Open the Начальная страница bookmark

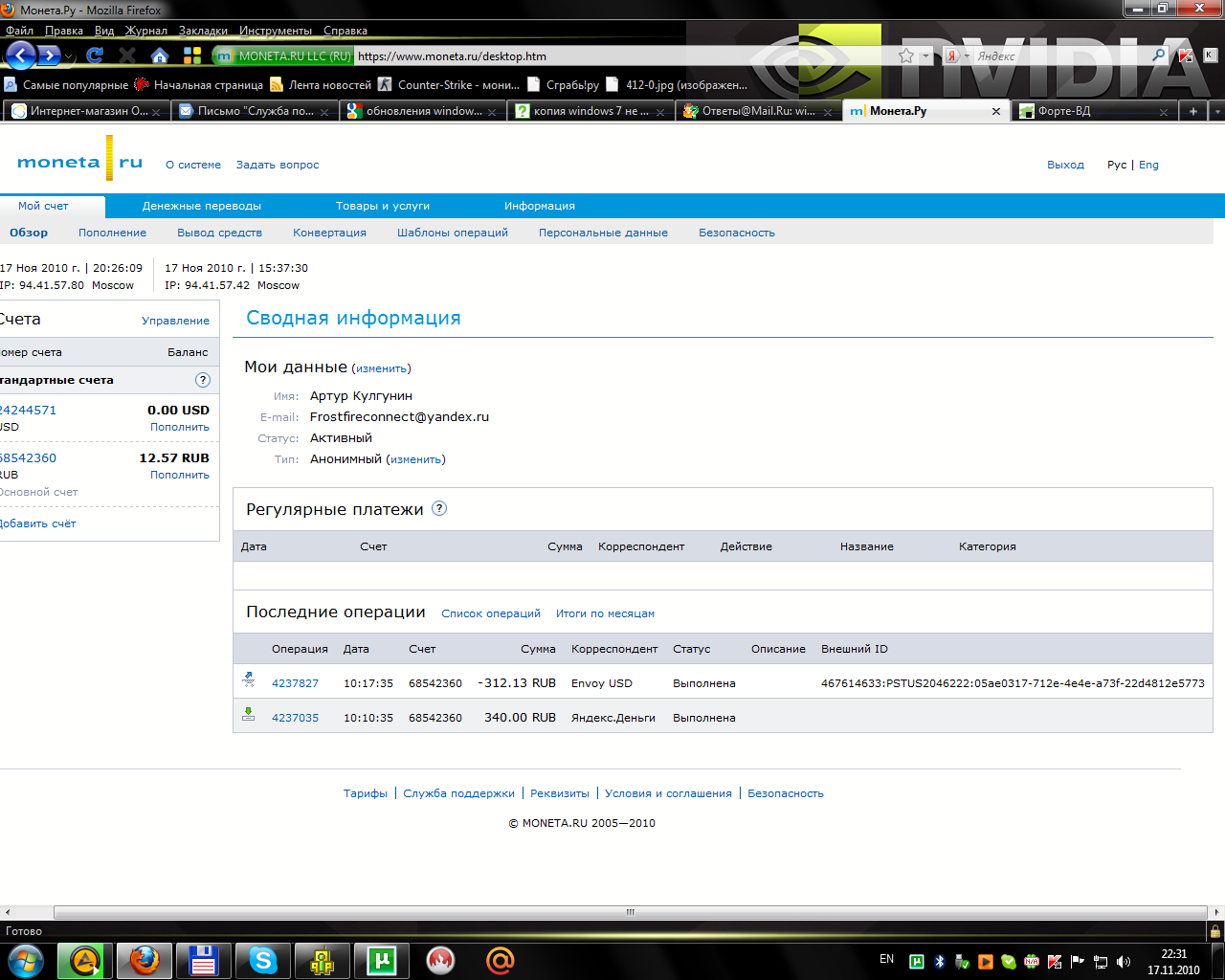coord(199,84)
